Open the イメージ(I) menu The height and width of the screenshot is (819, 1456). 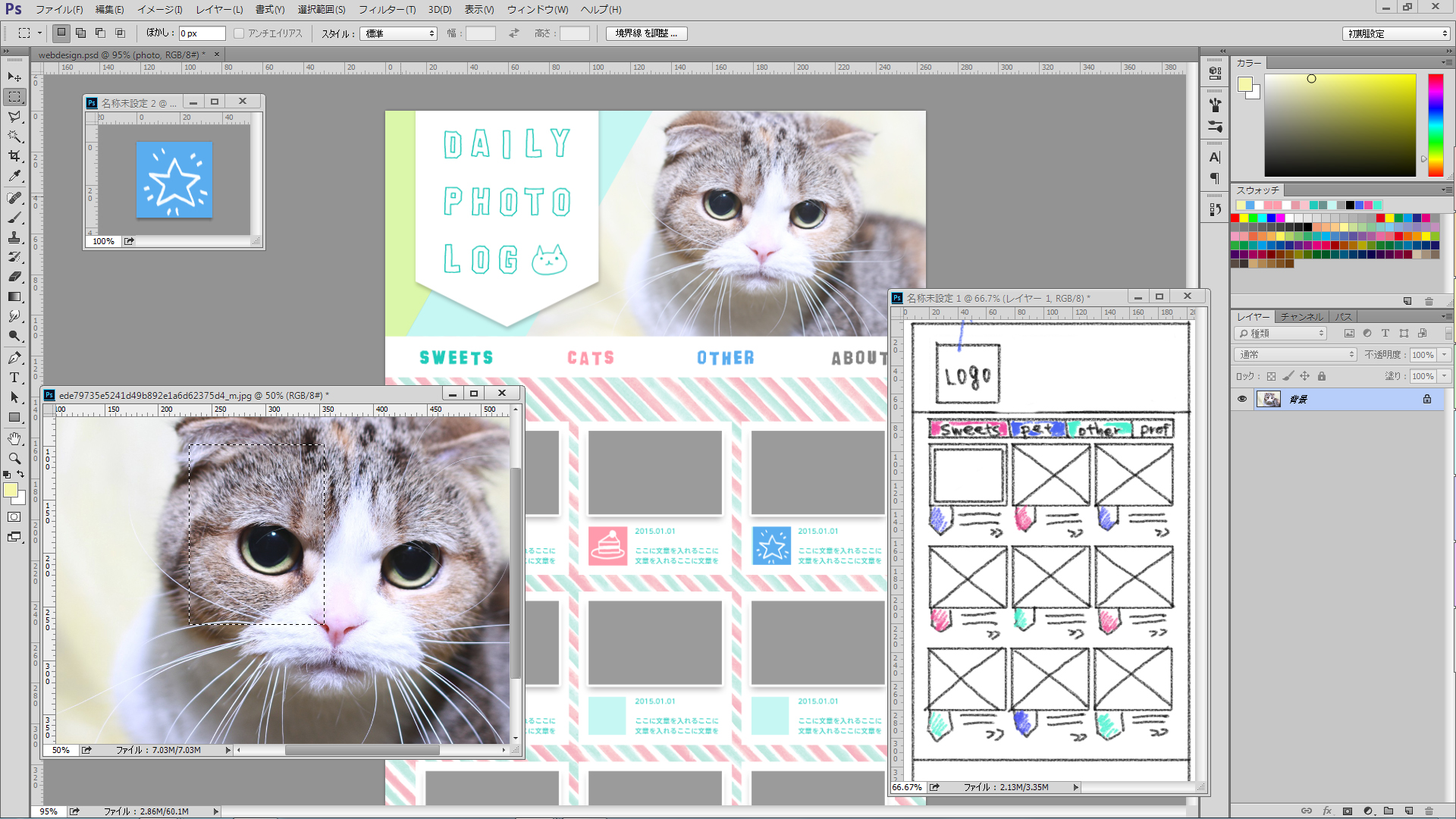[x=159, y=10]
